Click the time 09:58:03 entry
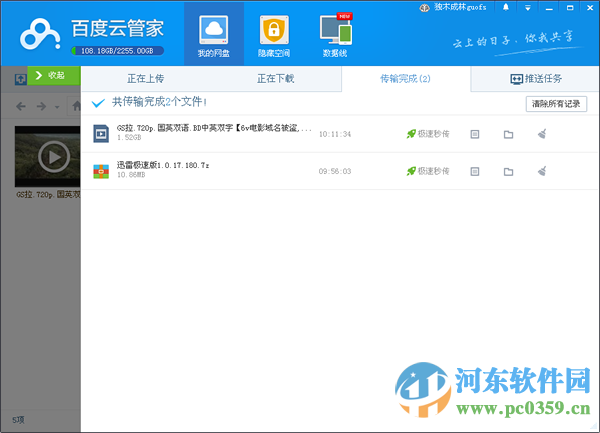 click(335, 171)
